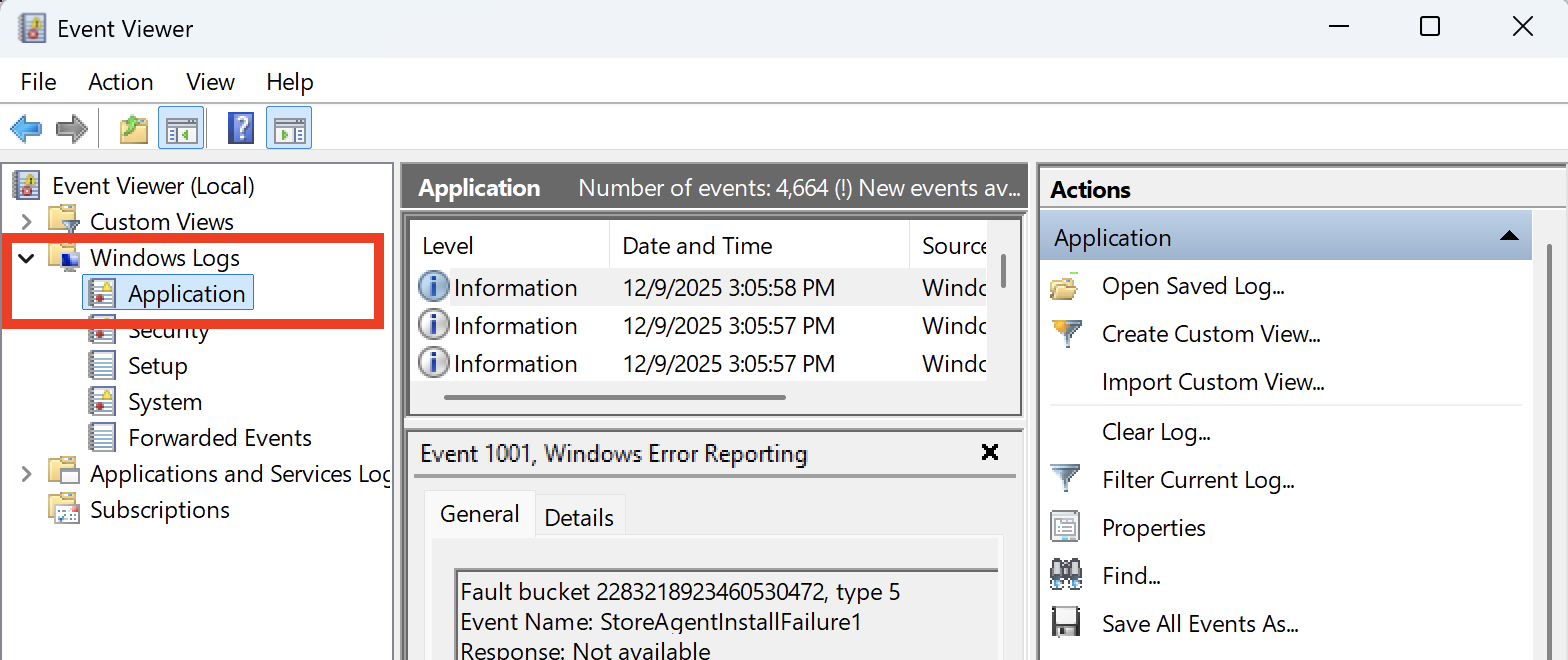This screenshot has width=1568, height=660.
Task: Open the Help question mark toolbar icon
Action: [x=241, y=128]
